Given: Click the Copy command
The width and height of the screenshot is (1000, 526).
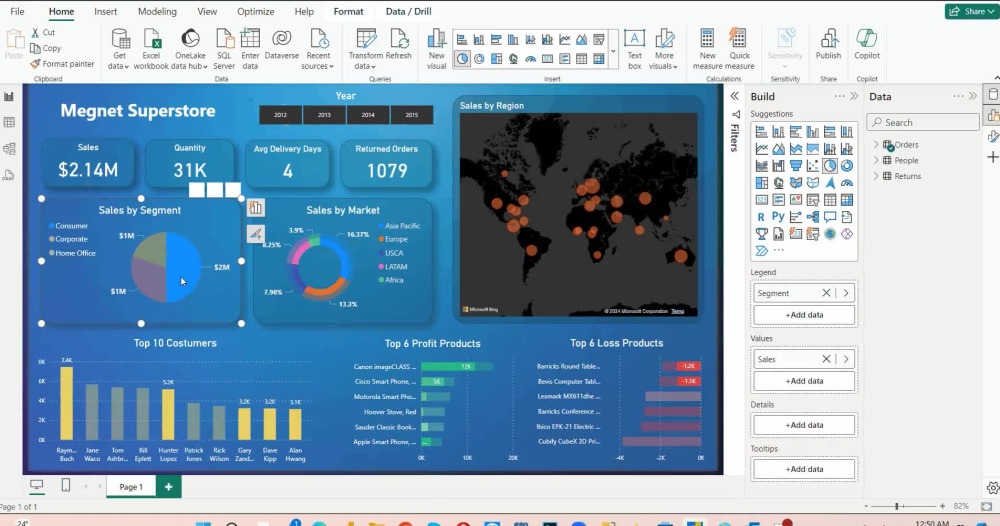Looking at the screenshot, I should tap(45, 48).
